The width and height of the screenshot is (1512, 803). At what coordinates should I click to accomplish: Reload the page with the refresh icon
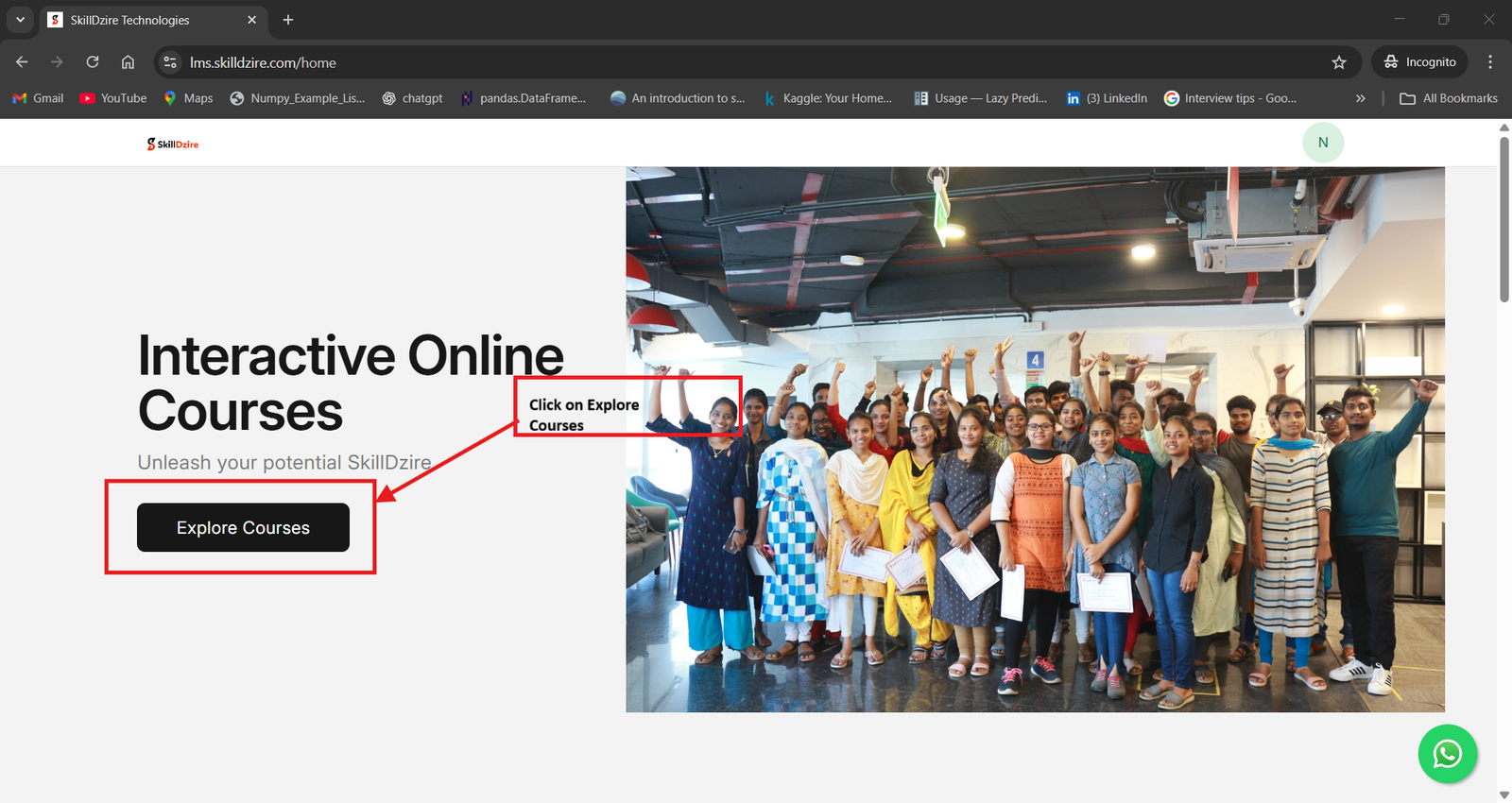[x=93, y=62]
